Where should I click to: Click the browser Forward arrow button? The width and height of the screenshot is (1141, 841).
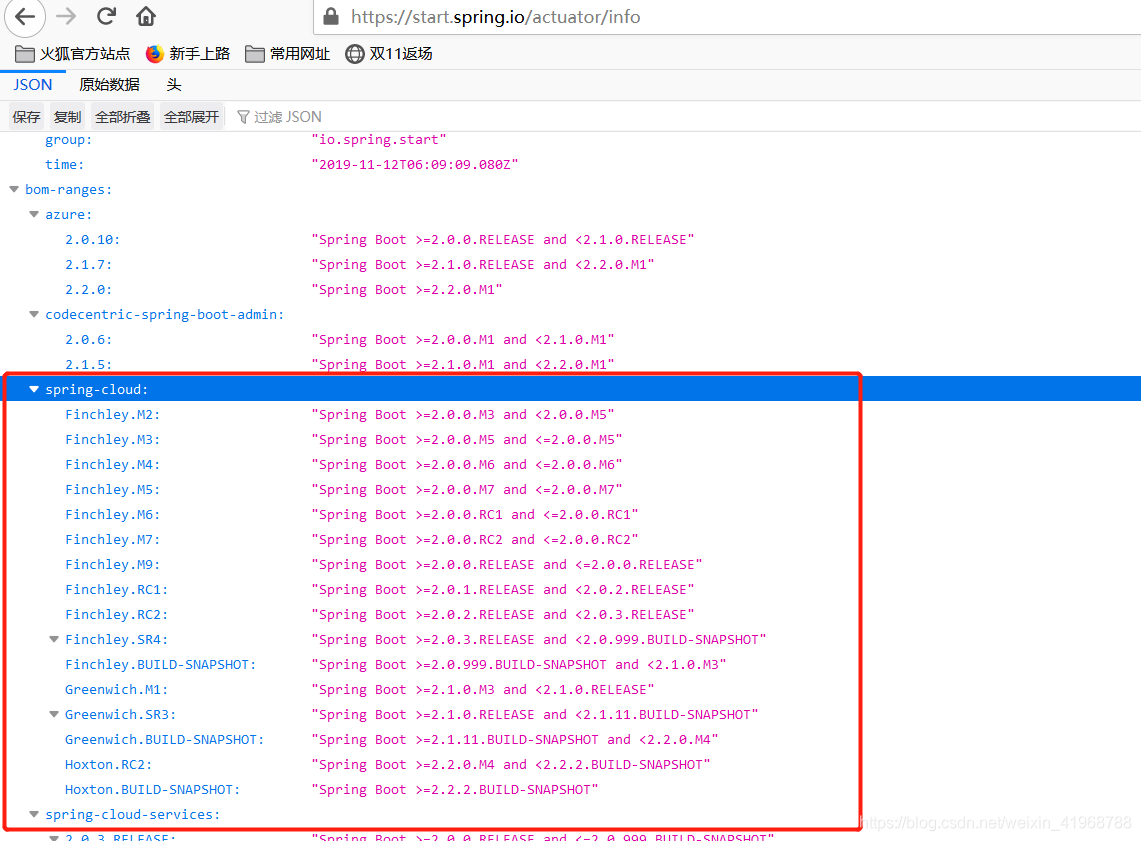point(66,16)
